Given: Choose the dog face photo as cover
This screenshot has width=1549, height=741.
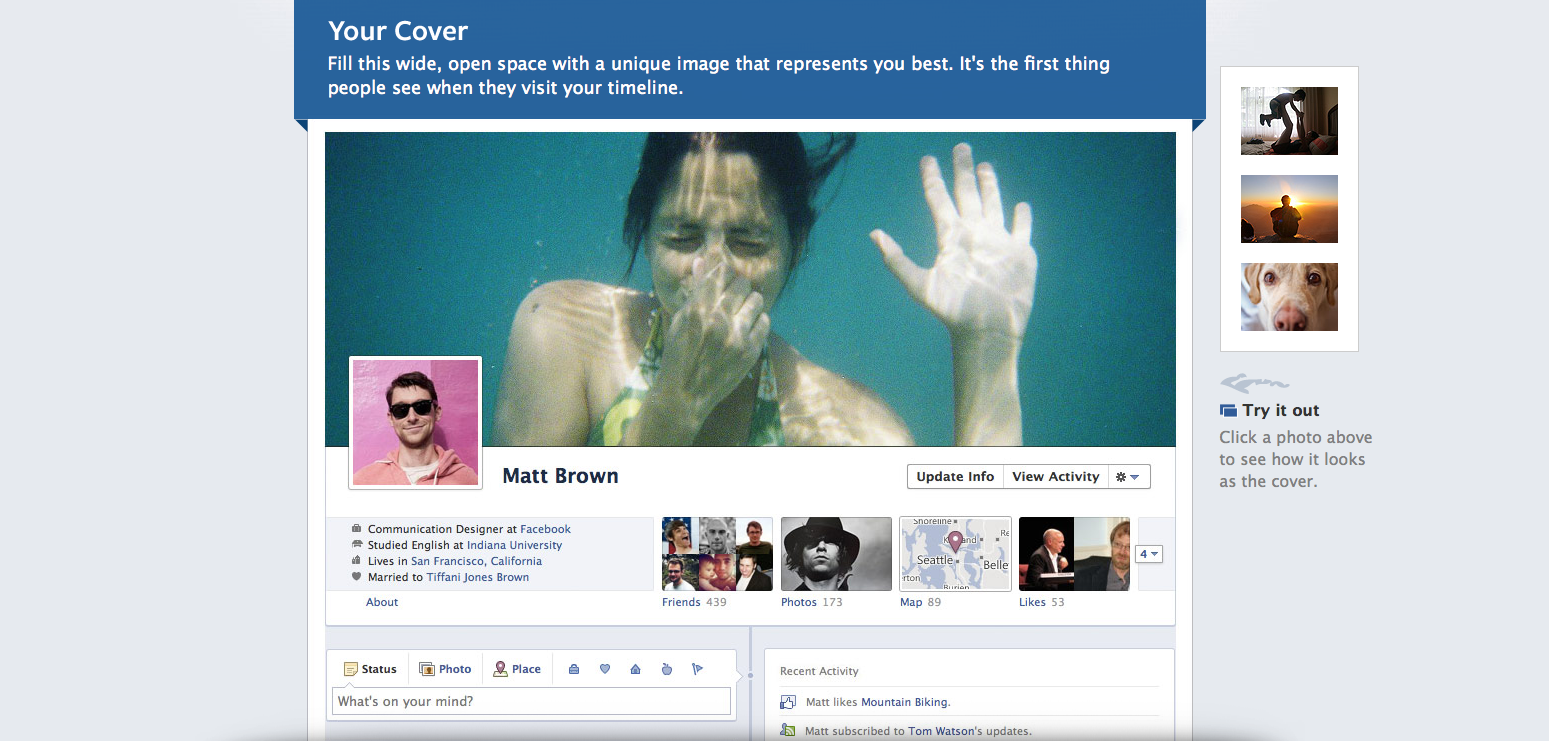Looking at the screenshot, I should (1289, 297).
